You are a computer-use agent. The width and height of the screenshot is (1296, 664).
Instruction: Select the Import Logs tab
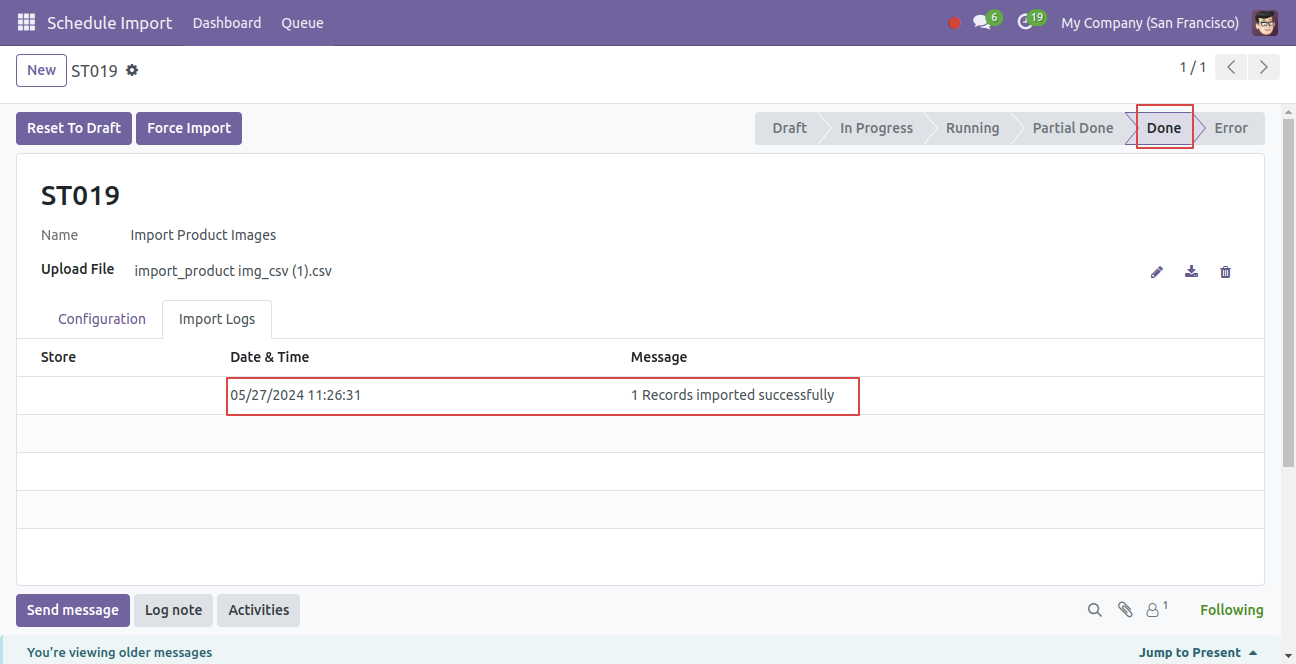[217, 319]
